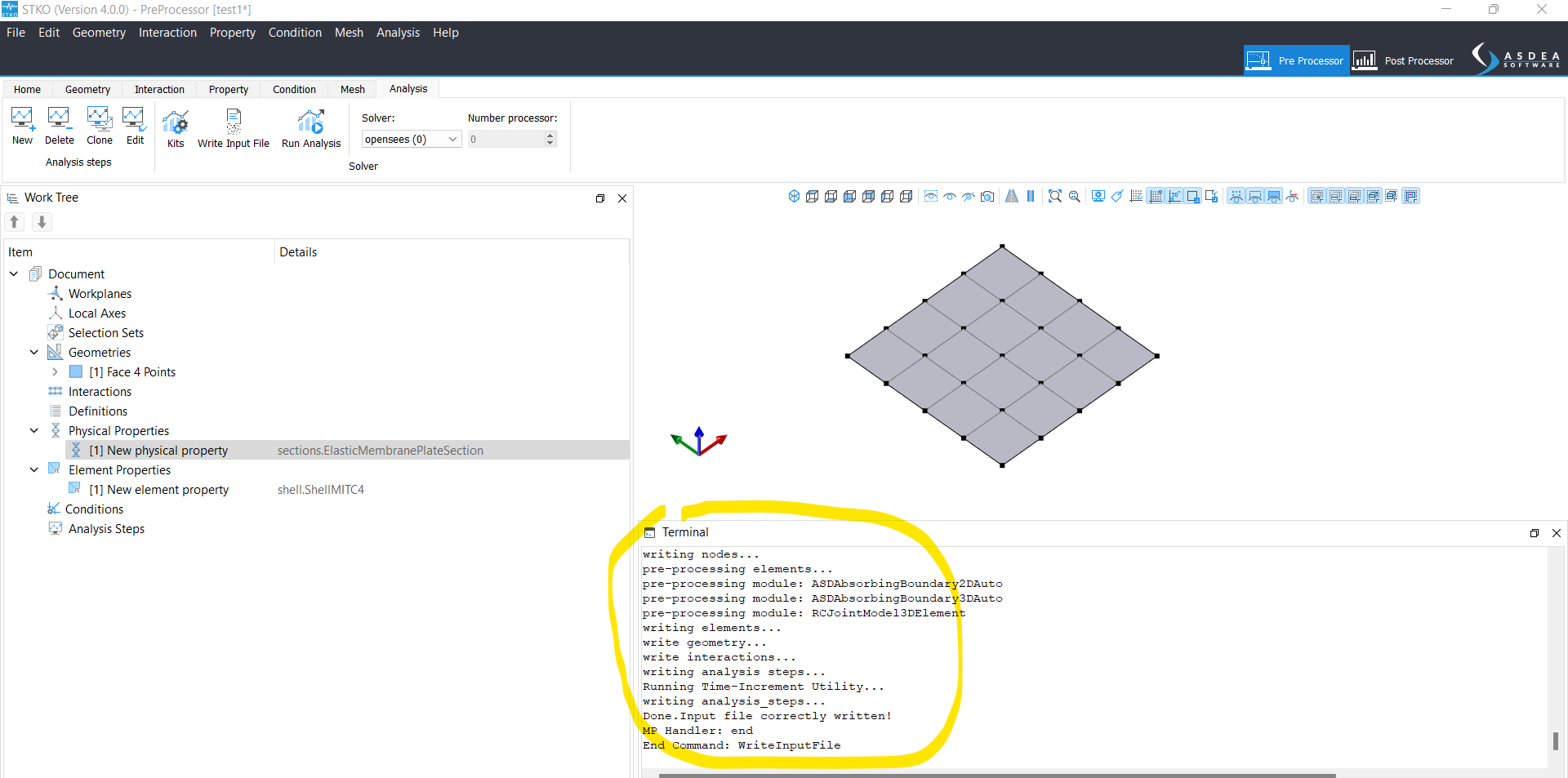Select Workplanes in Work Tree
The width and height of the screenshot is (1568, 778).
(100, 294)
